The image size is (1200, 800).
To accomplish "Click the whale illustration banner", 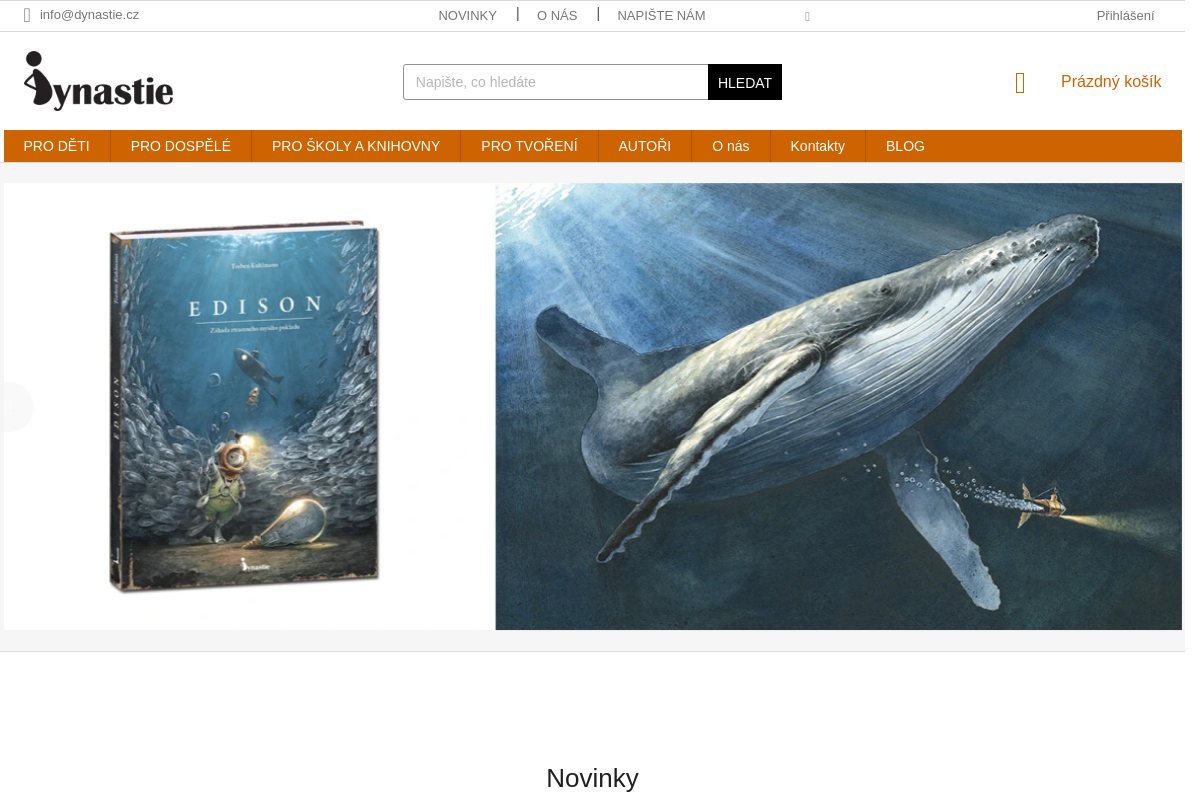I will [x=838, y=406].
